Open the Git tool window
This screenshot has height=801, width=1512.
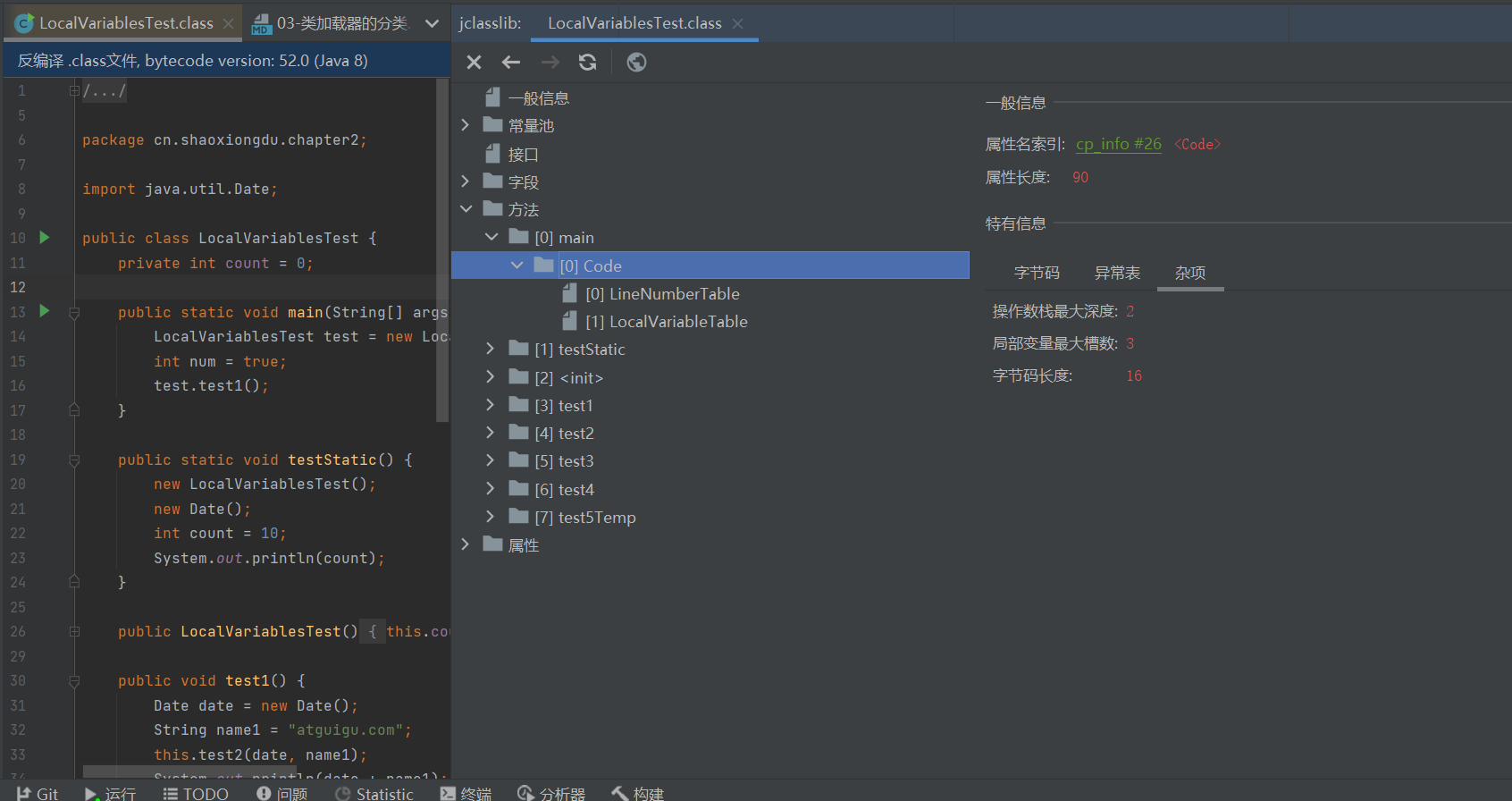[x=38, y=793]
